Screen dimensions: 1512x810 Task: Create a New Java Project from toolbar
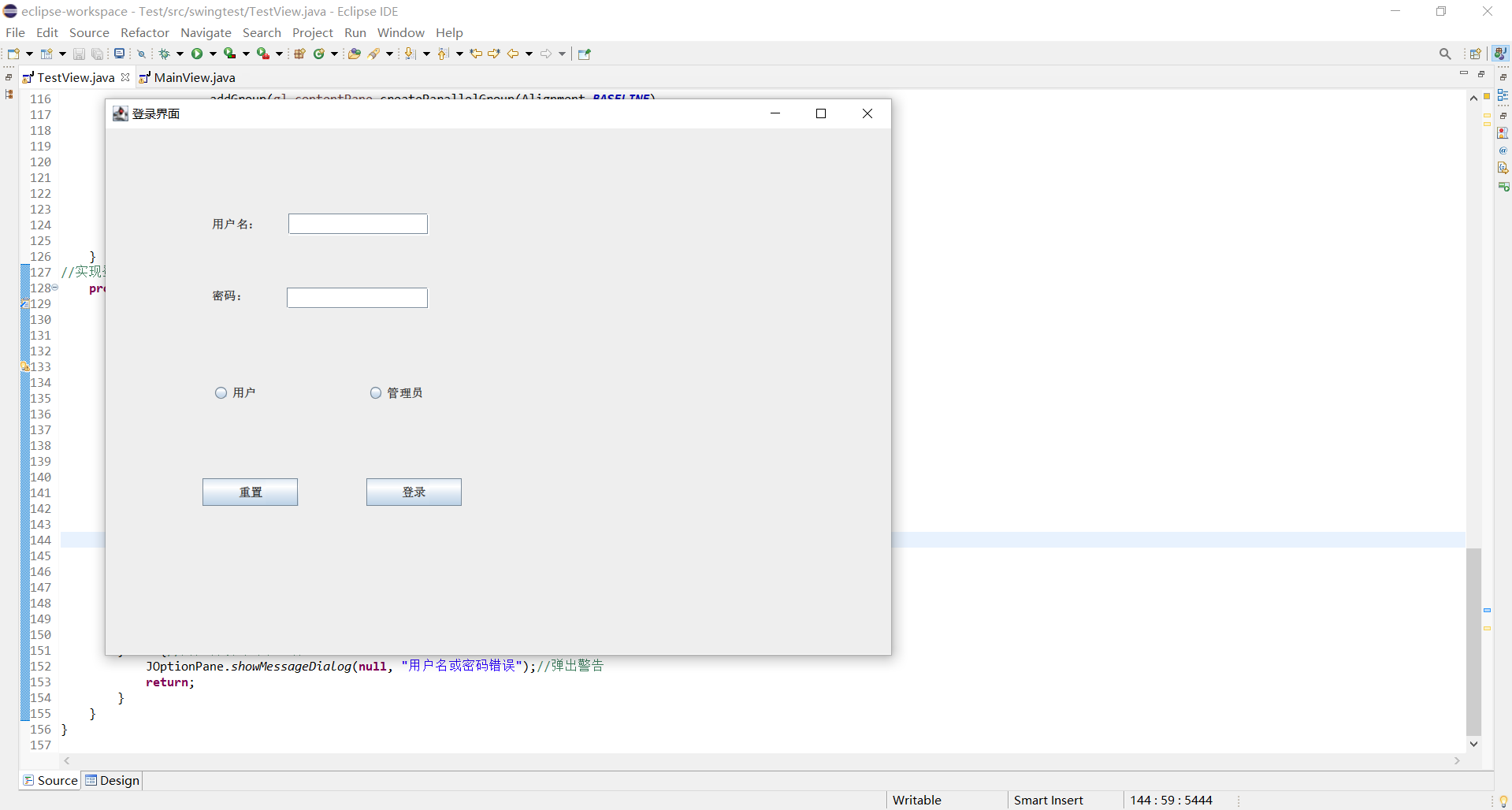pyautogui.click(x=299, y=54)
